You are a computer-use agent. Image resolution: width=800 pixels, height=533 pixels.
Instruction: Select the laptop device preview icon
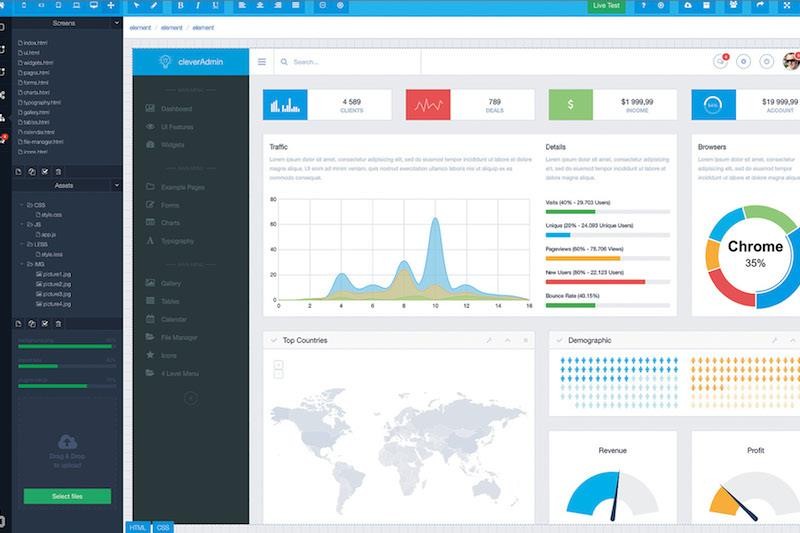point(76,5)
